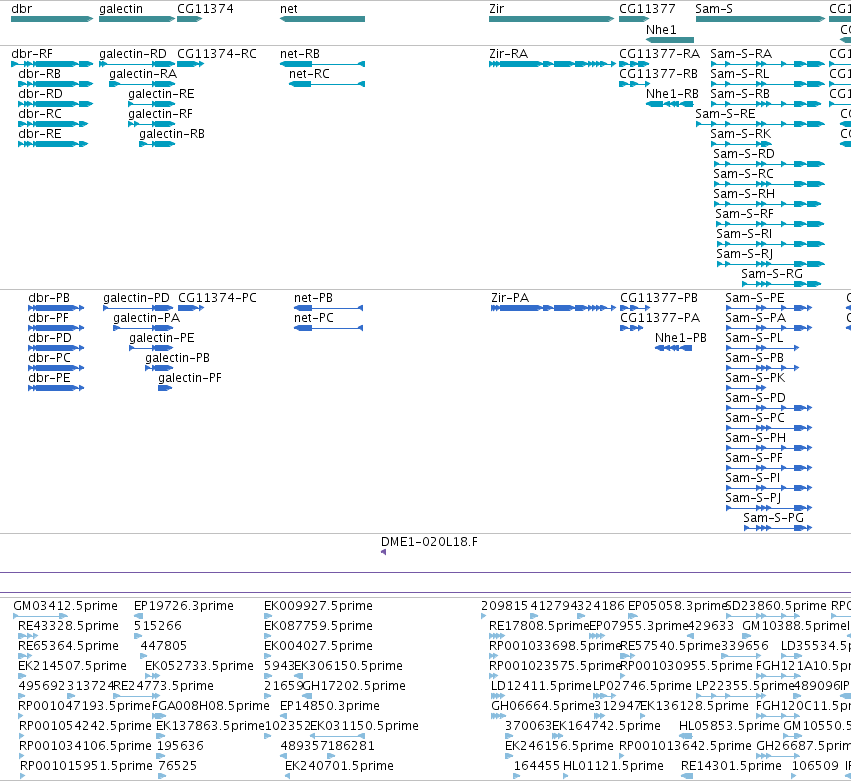The height and width of the screenshot is (781, 851).
Task: Click the GM03412.5prime EST feature
Action: coord(41,615)
